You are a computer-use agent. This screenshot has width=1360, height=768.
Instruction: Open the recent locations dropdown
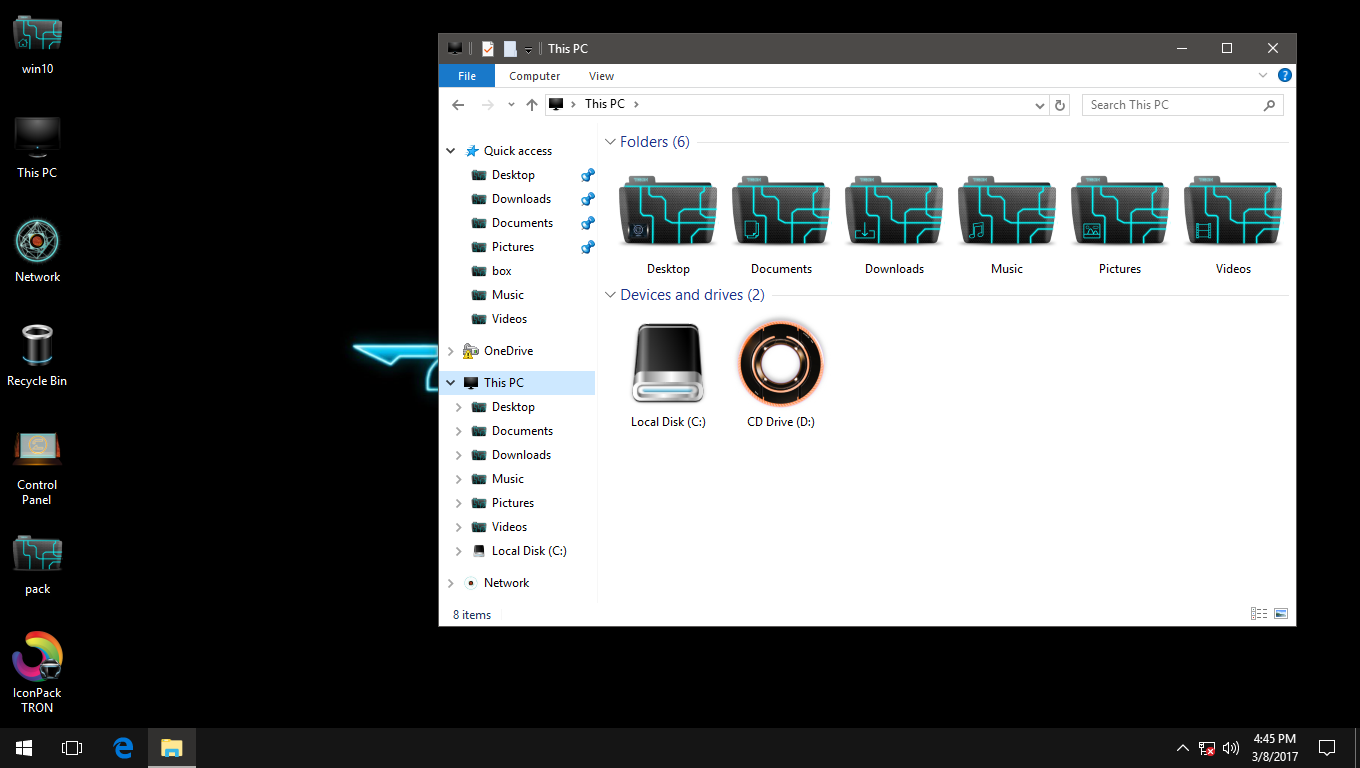pyautogui.click(x=511, y=104)
